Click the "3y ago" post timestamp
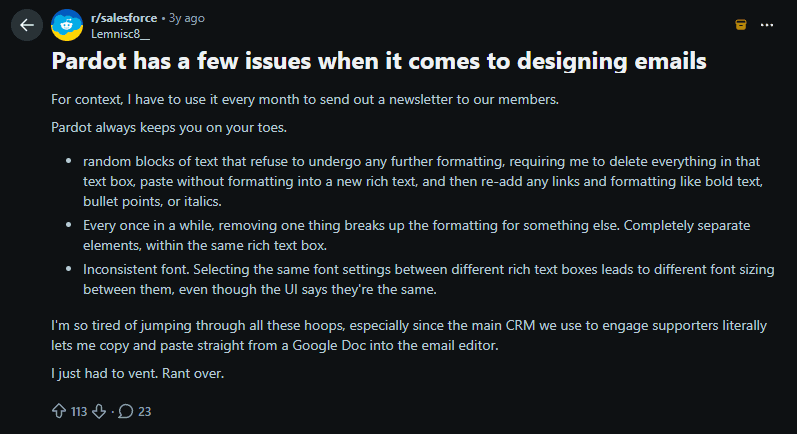Screen dimensions: 797x434 (187, 18)
